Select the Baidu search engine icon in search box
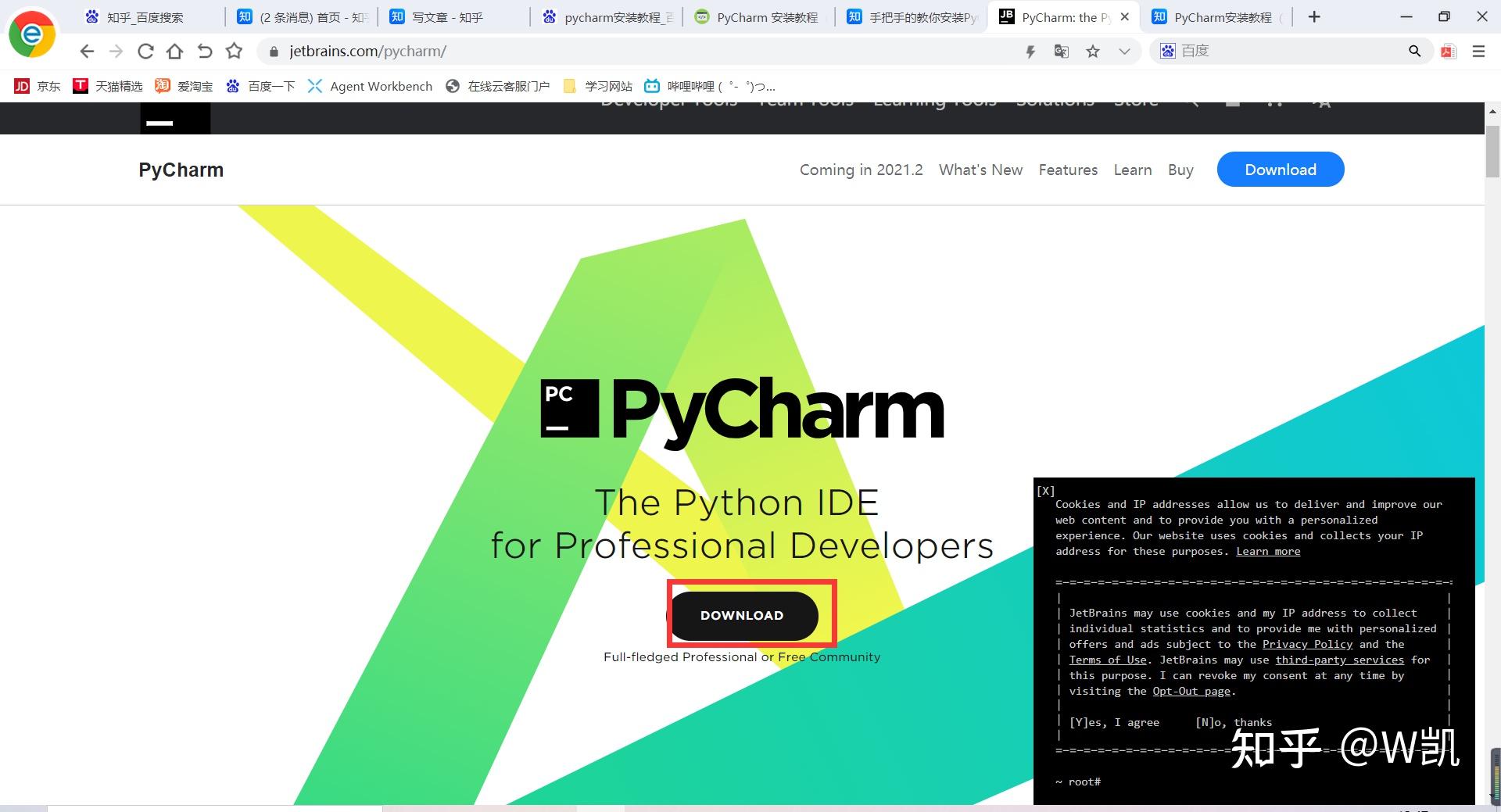Image resolution: width=1501 pixels, height=812 pixels. 1168,50
